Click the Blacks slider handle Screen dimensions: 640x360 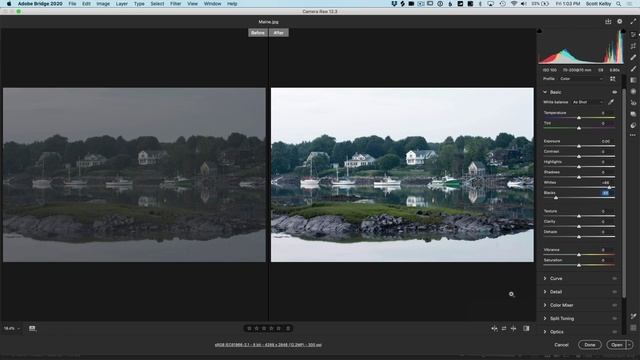[x=556, y=198]
